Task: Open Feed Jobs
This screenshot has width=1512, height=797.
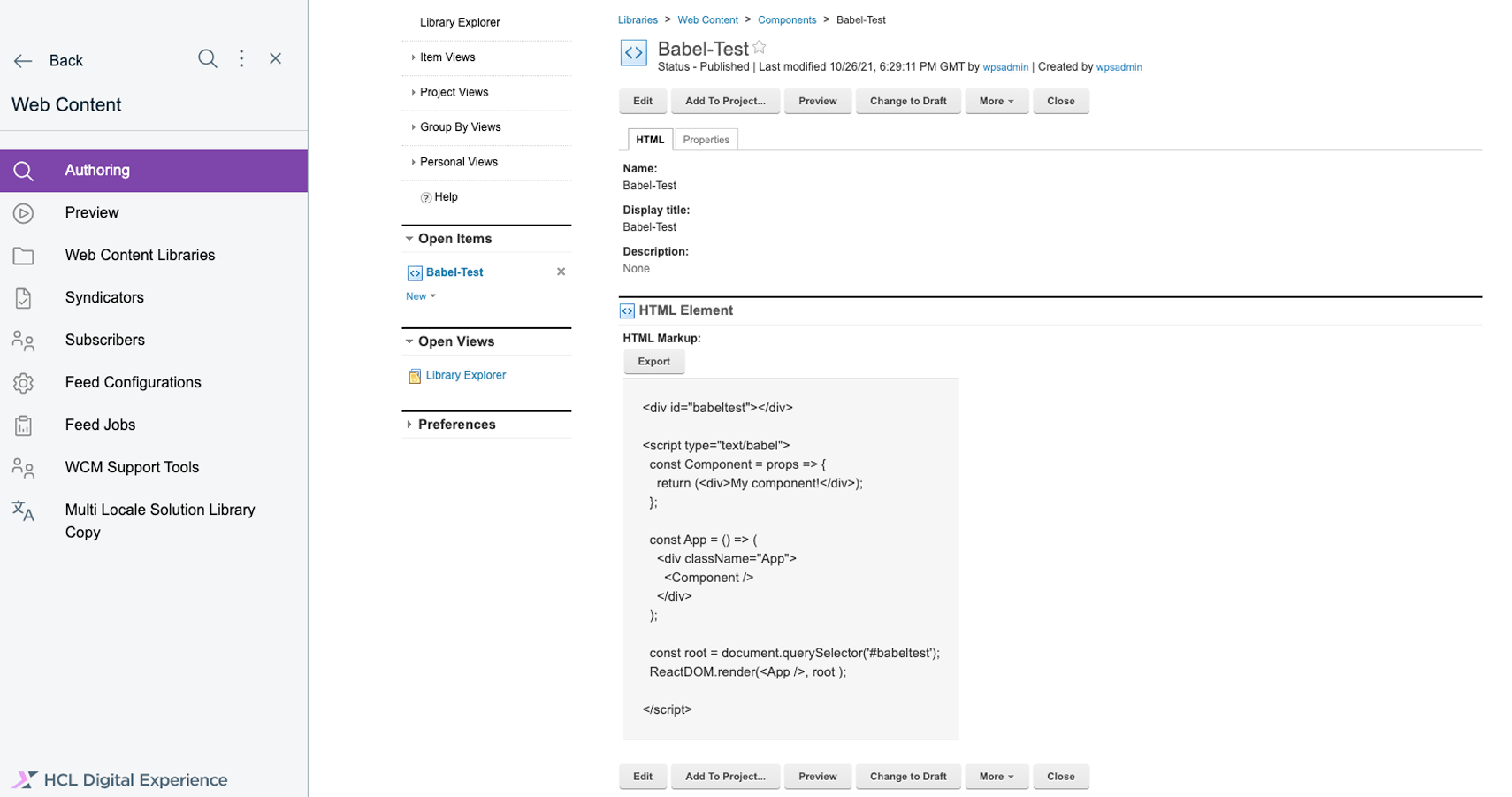Action: tap(100, 425)
